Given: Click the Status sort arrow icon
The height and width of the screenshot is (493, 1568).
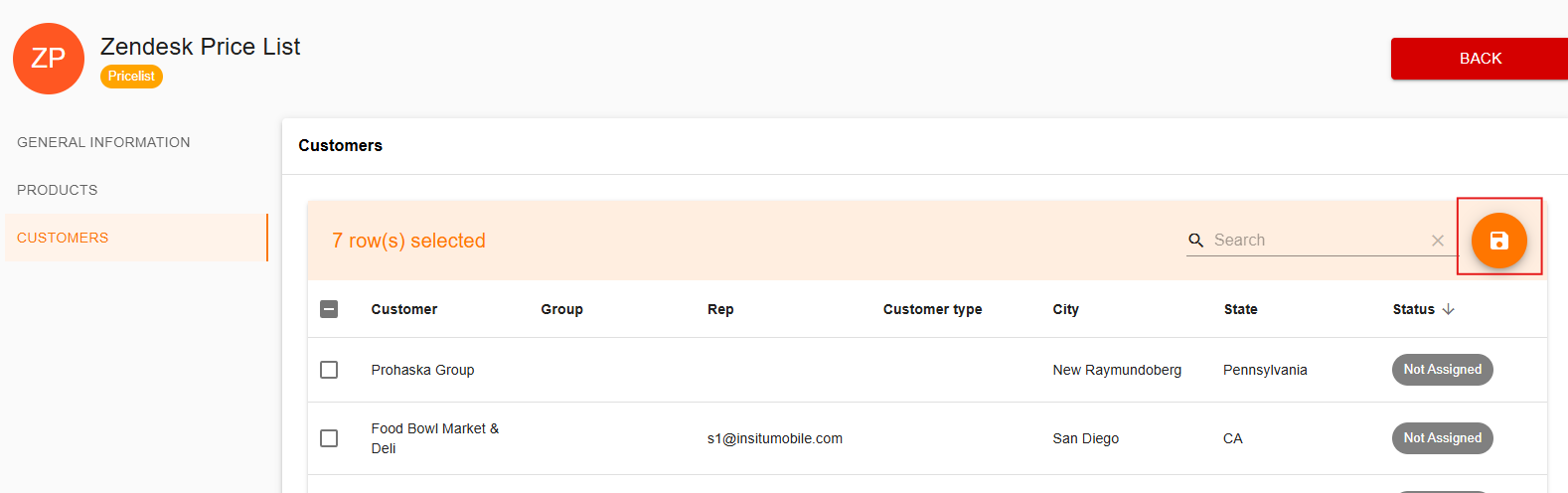Looking at the screenshot, I should (x=1449, y=309).
